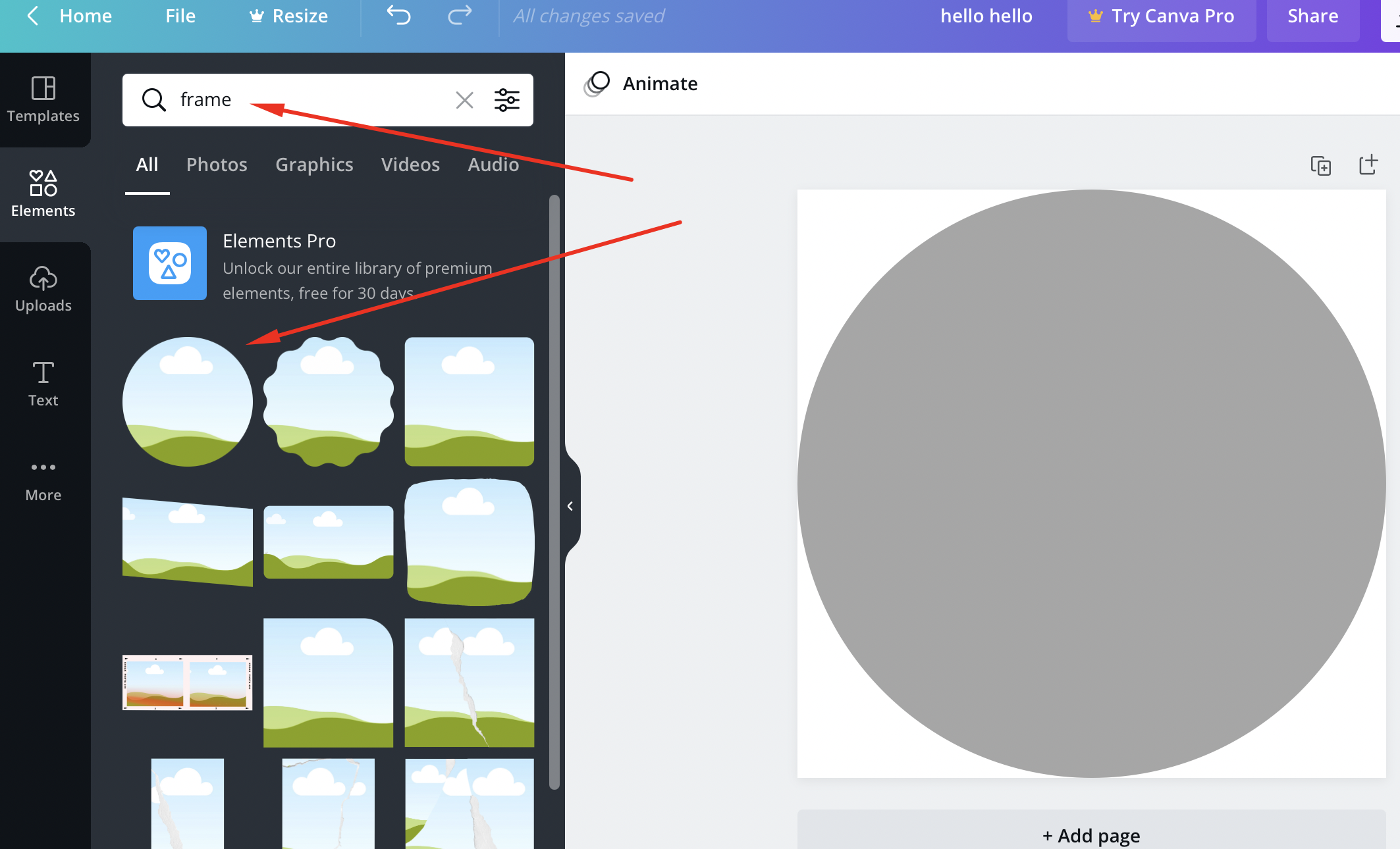This screenshot has height=849, width=1400.
Task: Open the Templates sidebar panel
Action: pos(43,99)
